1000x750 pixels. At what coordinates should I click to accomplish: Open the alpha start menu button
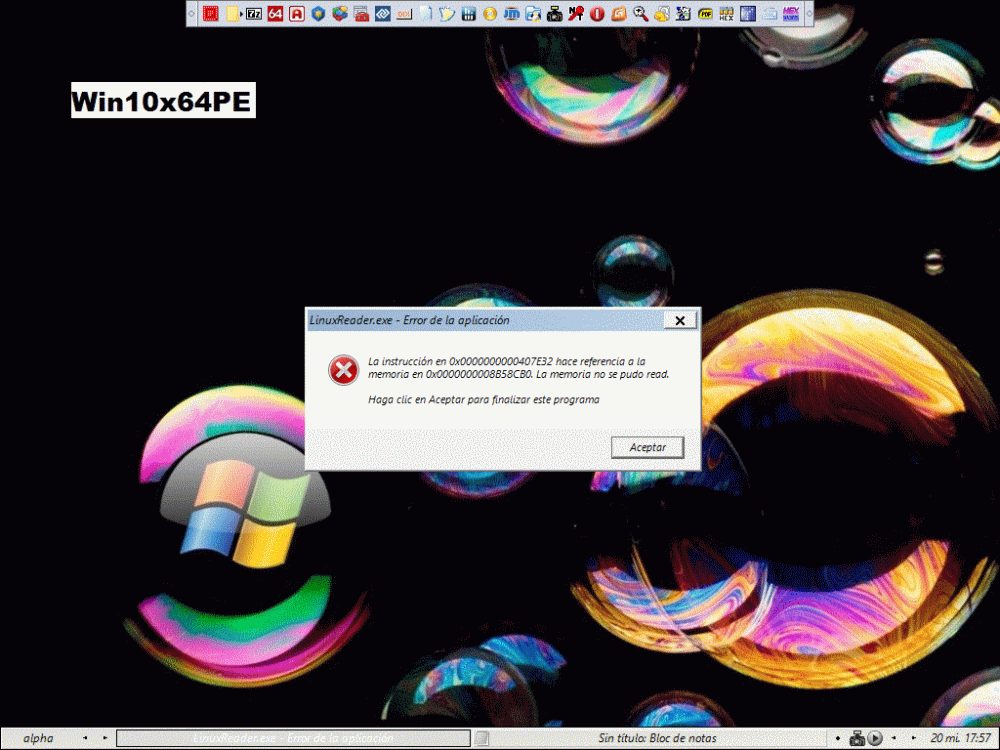pos(38,738)
